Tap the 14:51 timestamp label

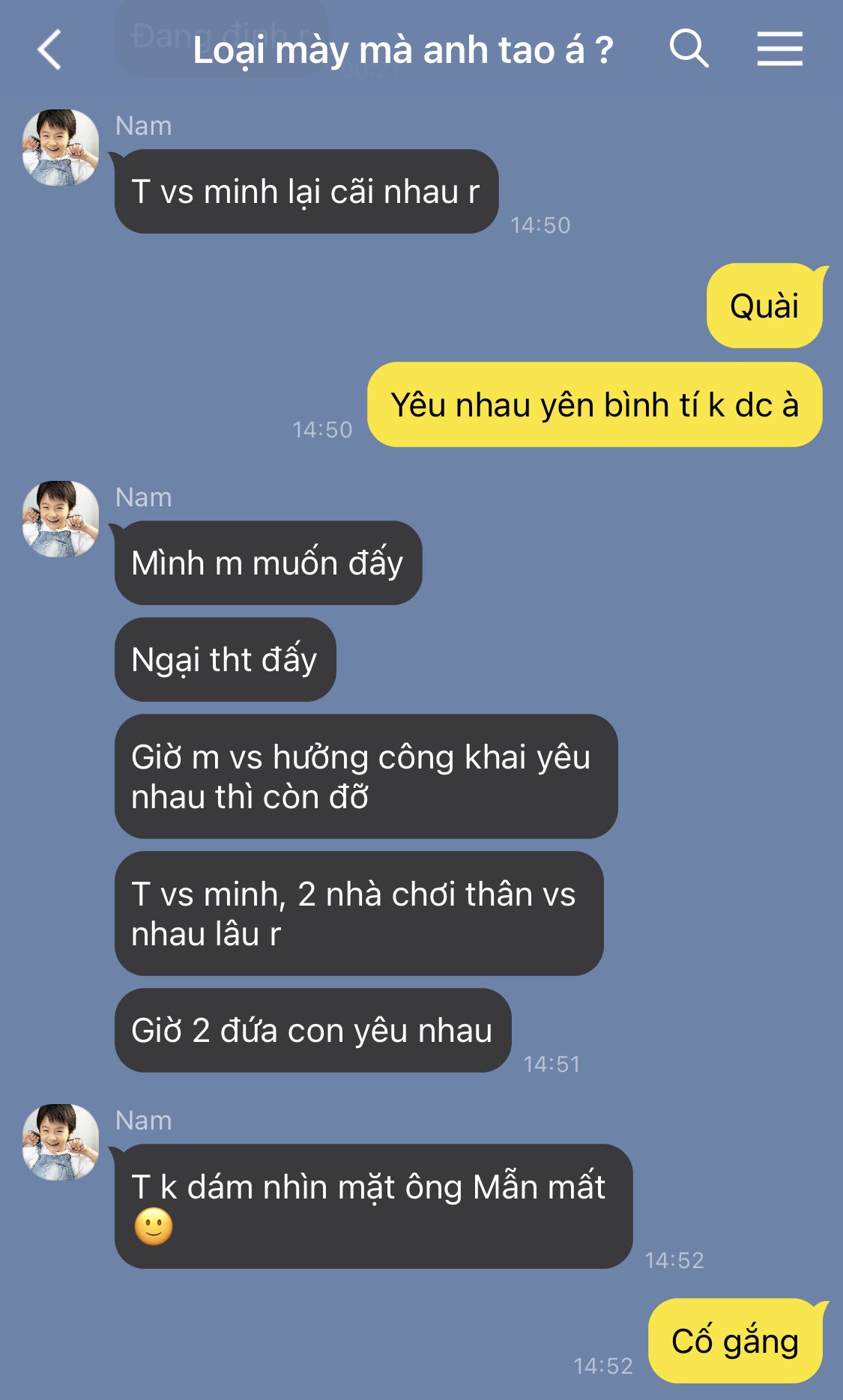(552, 1064)
